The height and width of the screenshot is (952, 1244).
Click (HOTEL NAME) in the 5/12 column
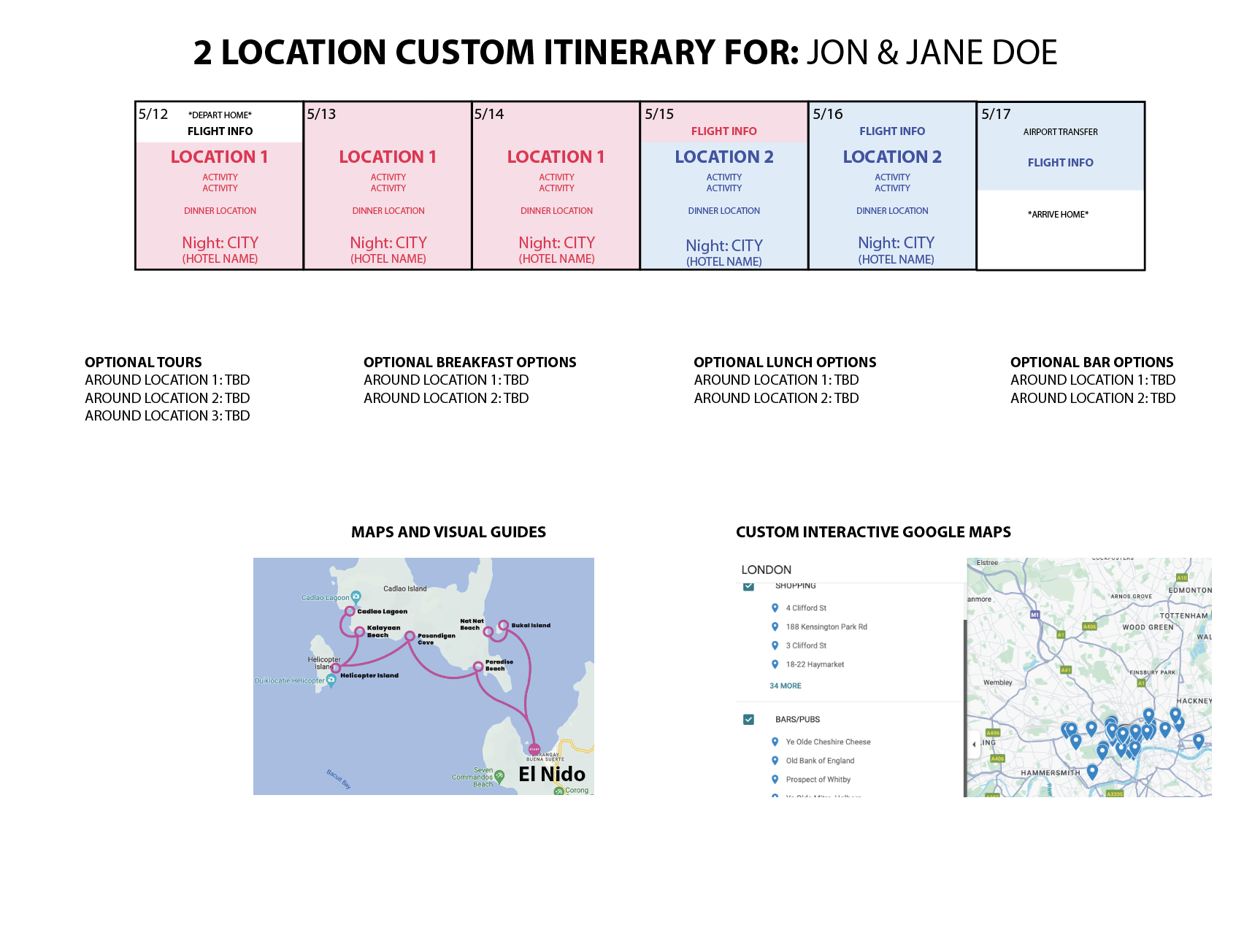(220, 259)
